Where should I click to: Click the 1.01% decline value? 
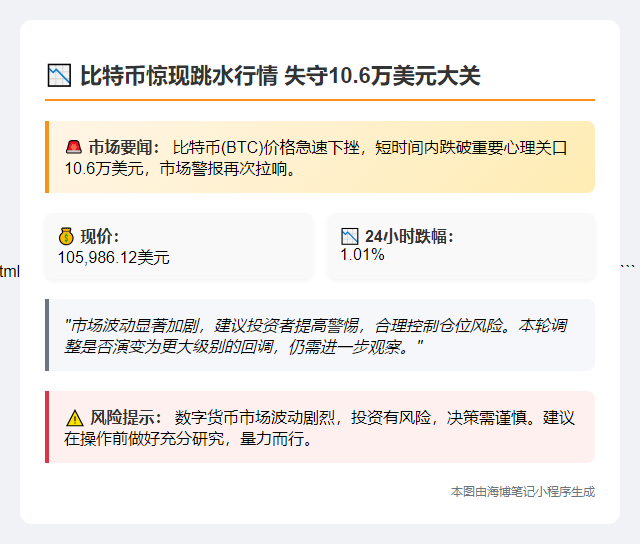[x=362, y=255]
